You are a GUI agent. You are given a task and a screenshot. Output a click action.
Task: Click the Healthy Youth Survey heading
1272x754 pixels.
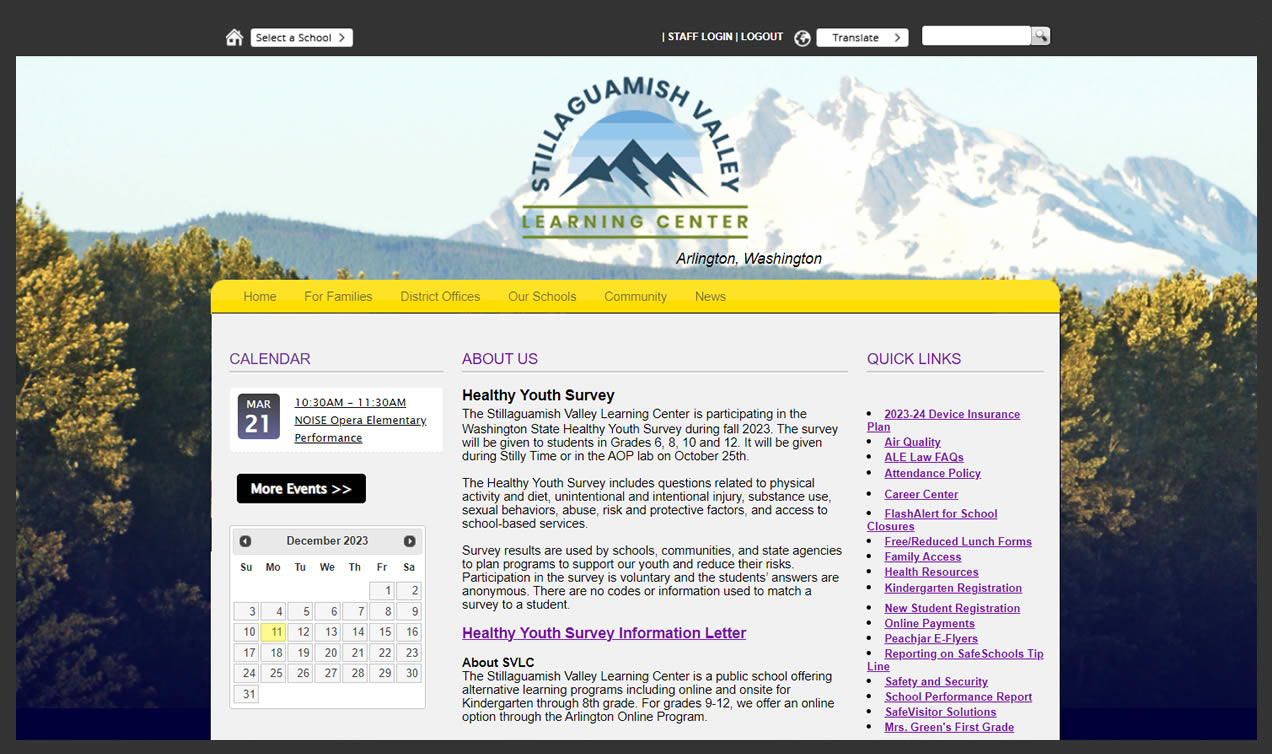coord(538,395)
